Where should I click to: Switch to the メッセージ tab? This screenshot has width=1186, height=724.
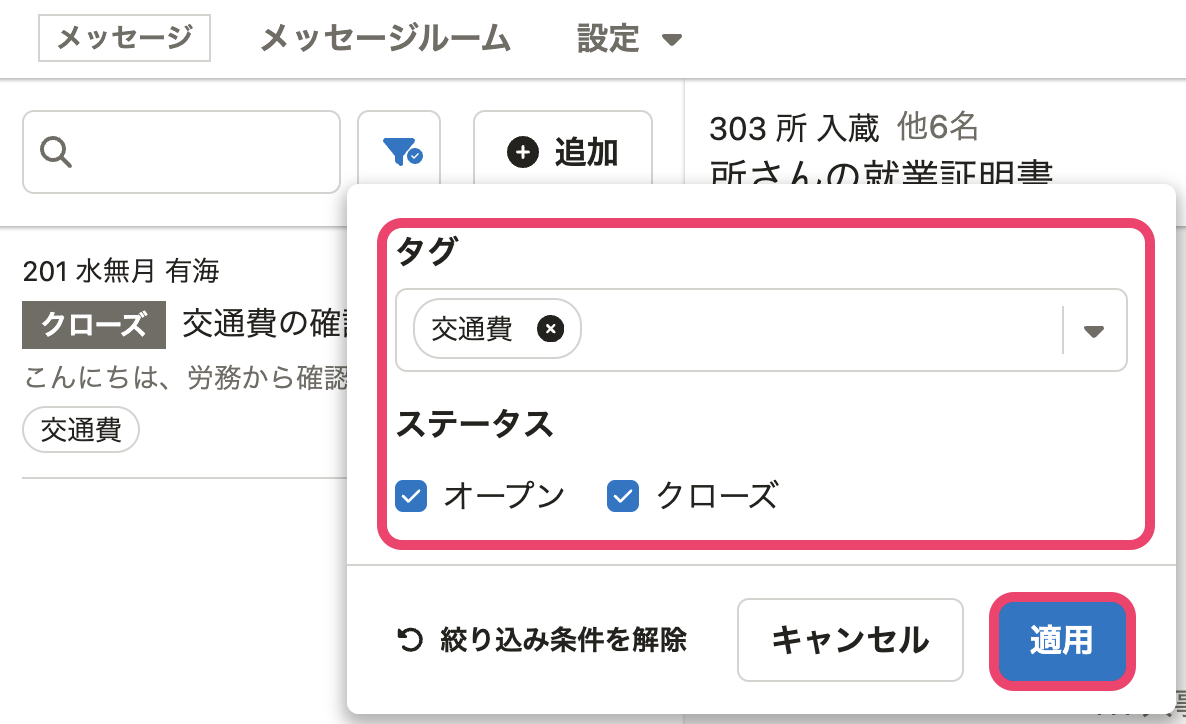point(124,39)
